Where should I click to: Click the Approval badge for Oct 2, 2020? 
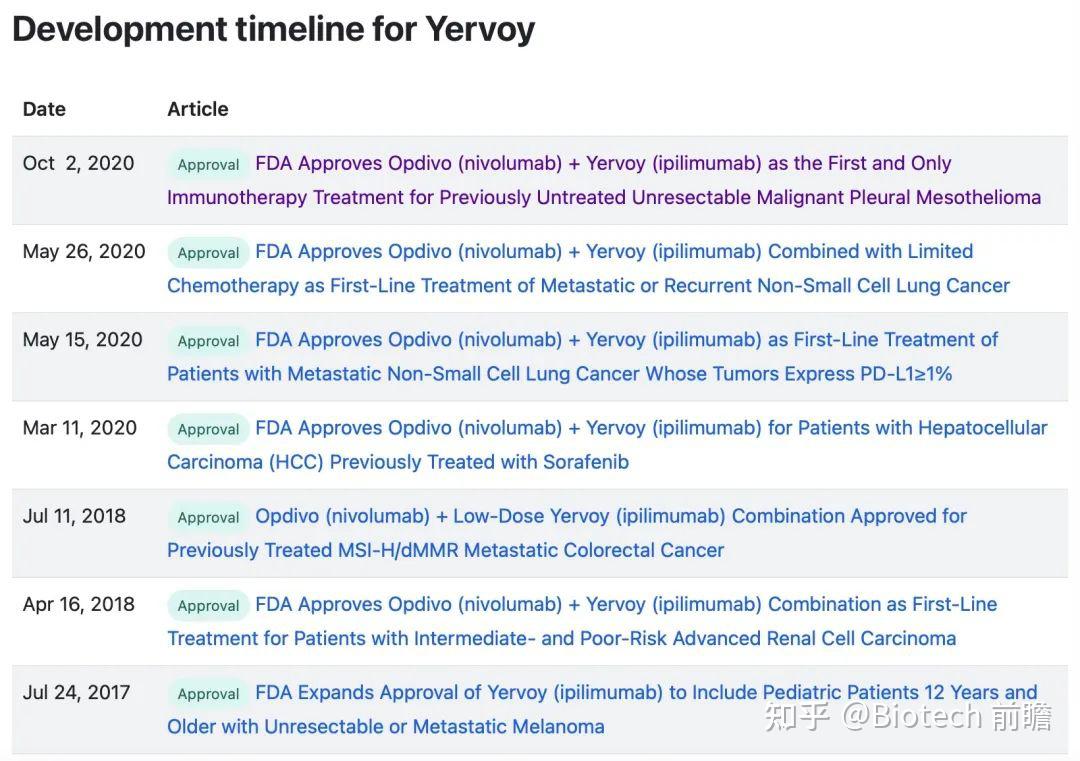208,165
